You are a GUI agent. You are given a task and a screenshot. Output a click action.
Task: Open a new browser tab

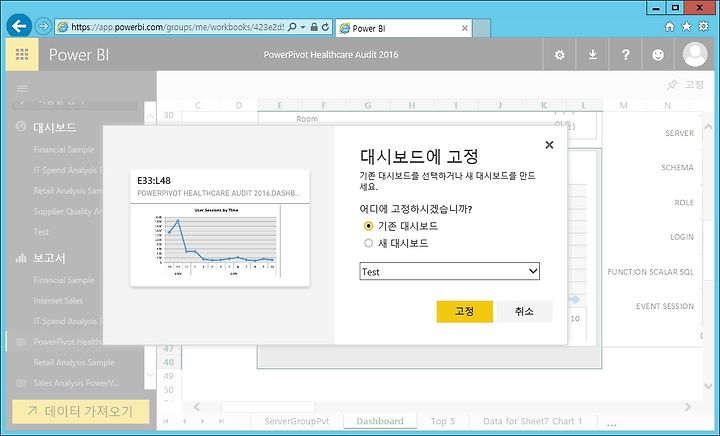[x=482, y=28]
